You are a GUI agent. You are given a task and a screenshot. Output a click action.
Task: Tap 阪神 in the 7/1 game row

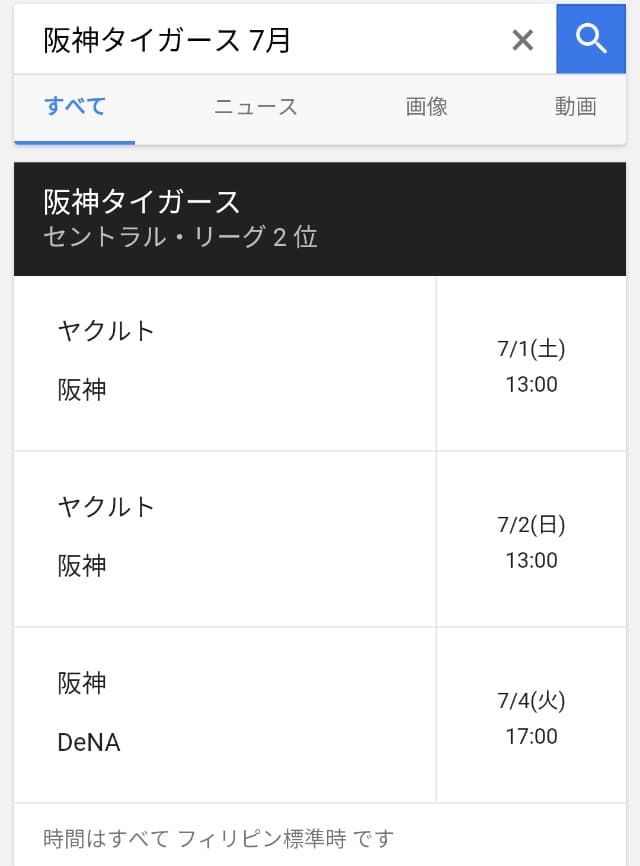coord(82,390)
